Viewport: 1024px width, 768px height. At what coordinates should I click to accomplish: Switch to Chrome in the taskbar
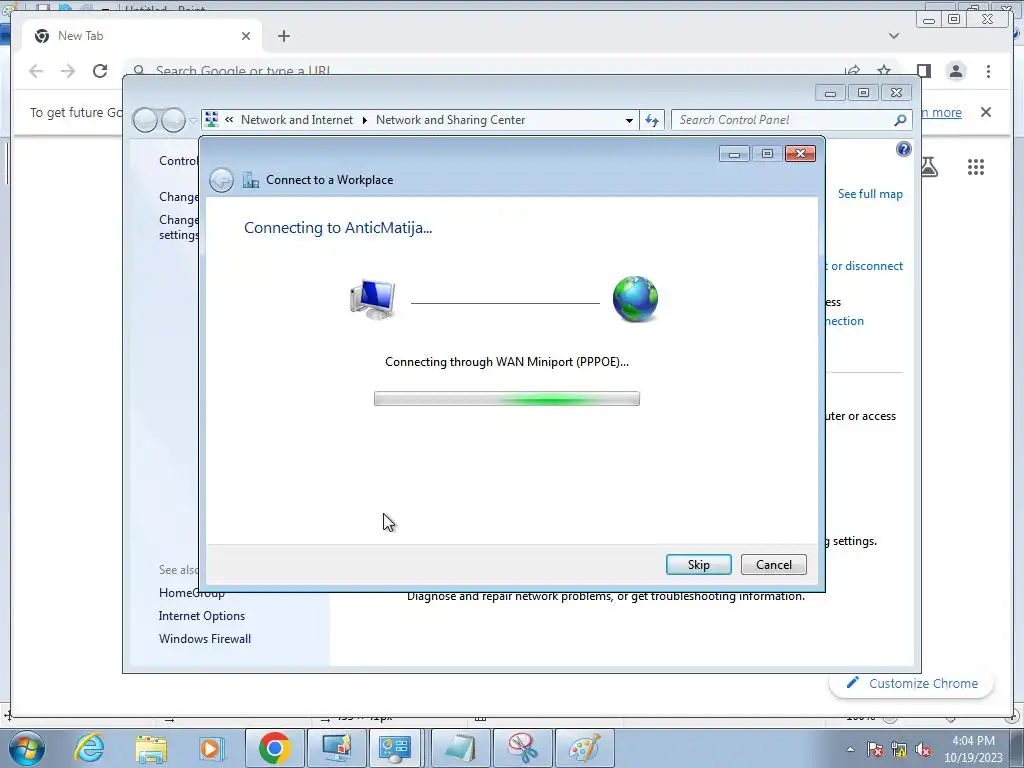[x=274, y=748]
